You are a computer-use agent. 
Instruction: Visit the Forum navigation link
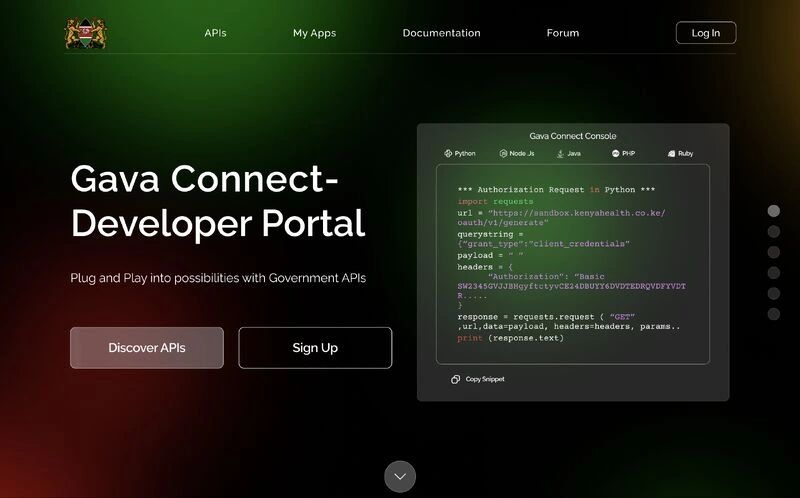click(x=562, y=33)
